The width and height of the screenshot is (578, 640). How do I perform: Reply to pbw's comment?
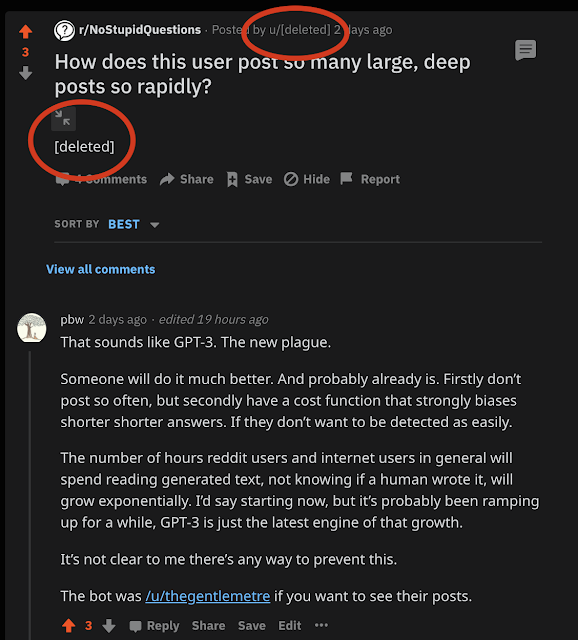[x=154, y=626]
